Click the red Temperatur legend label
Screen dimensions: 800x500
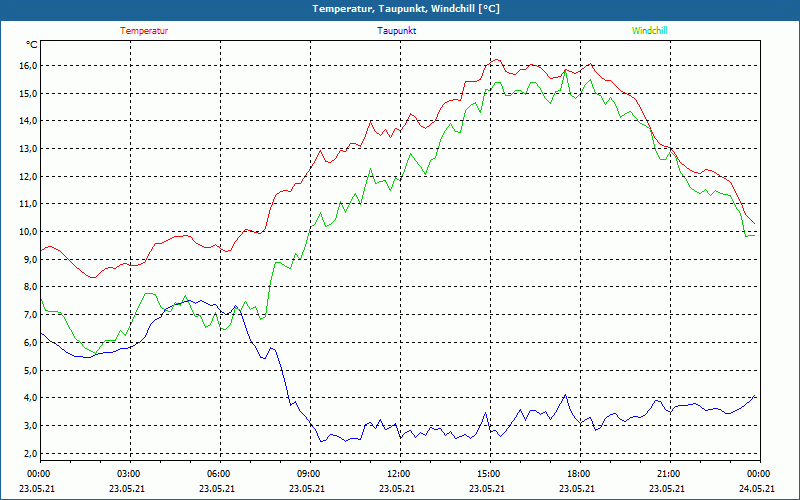[x=144, y=31]
